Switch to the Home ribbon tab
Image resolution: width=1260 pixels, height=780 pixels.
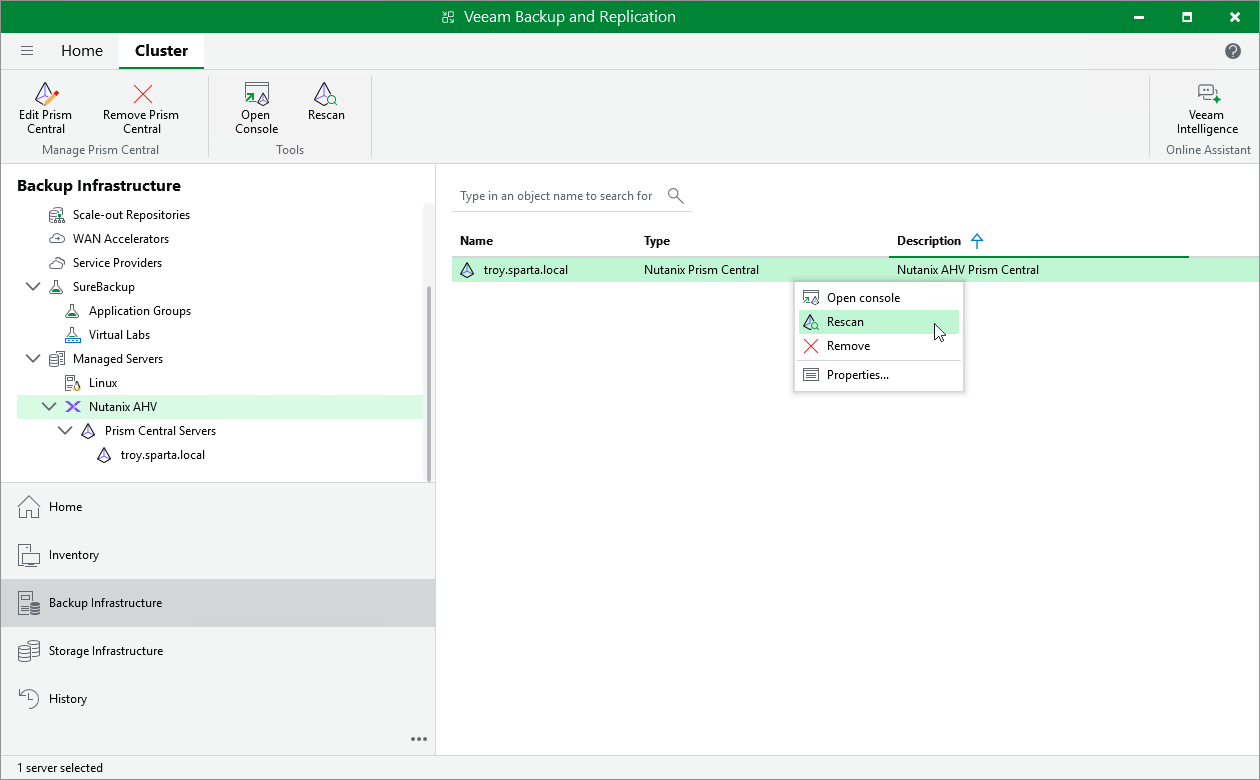coord(82,51)
